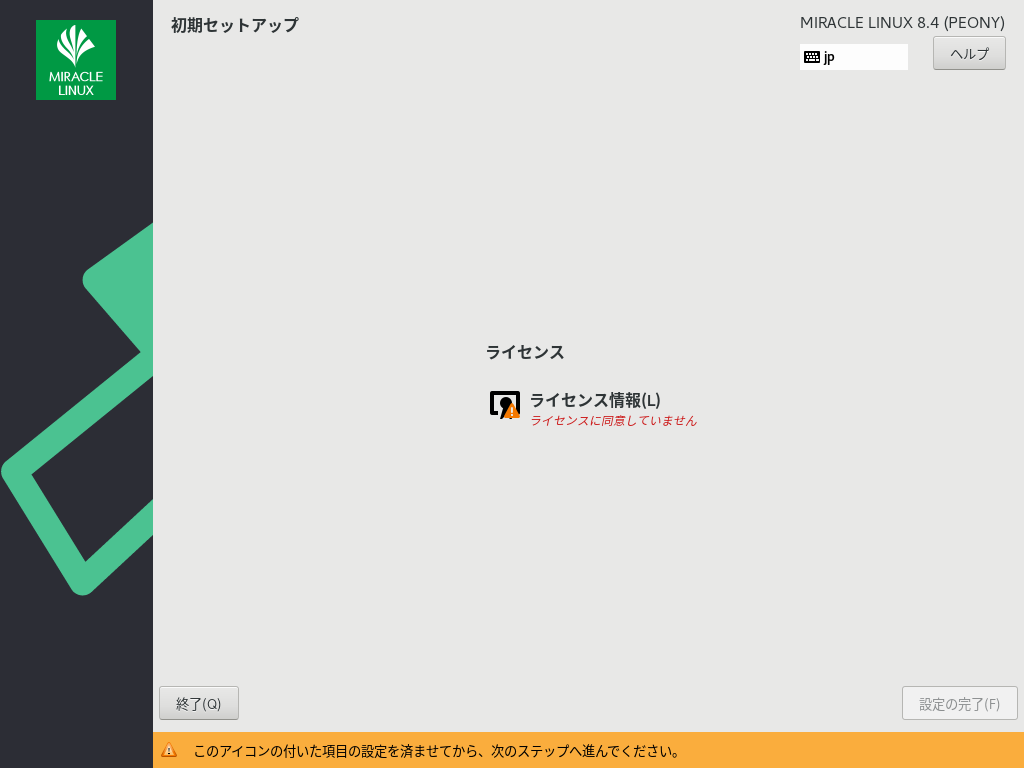Click the 初期セットアップ title
Viewport: 1024px width, 768px height.
click(x=234, y=25)
